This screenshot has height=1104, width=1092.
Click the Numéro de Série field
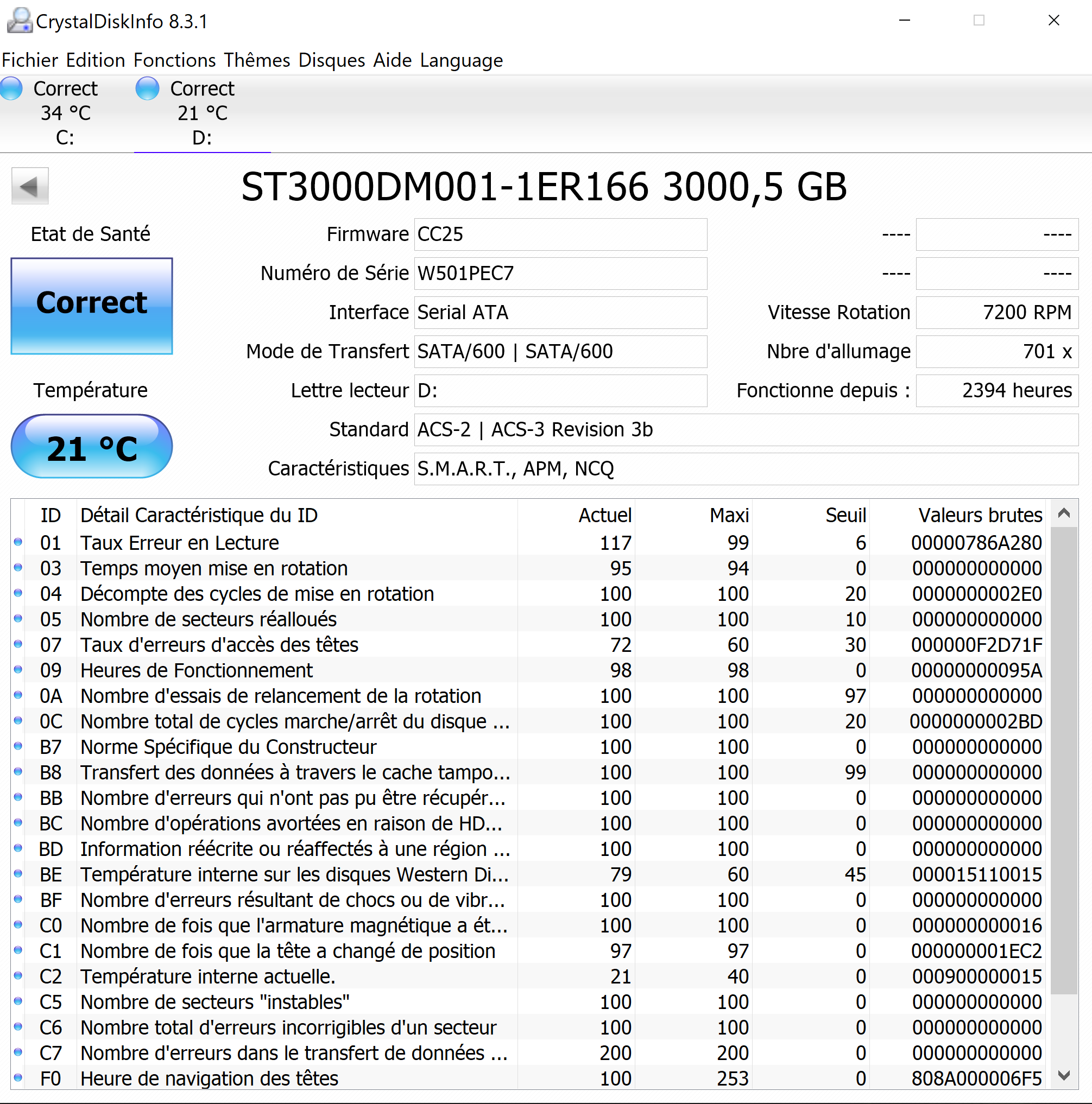point(560,273)
